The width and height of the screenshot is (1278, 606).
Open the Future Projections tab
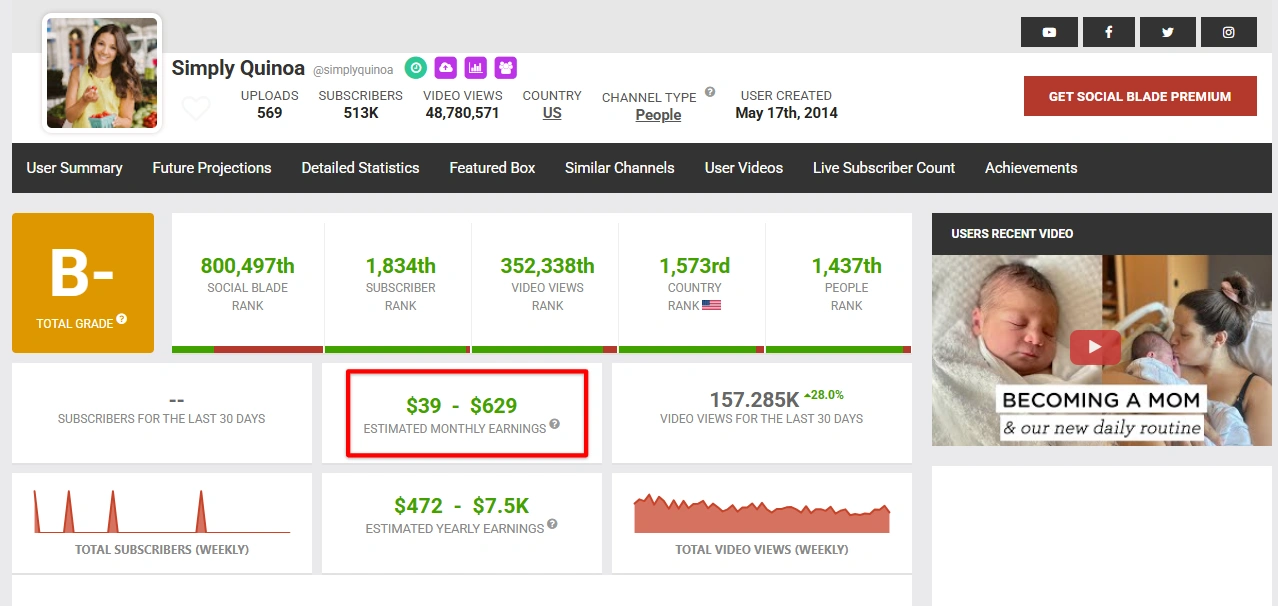point(212,168)
